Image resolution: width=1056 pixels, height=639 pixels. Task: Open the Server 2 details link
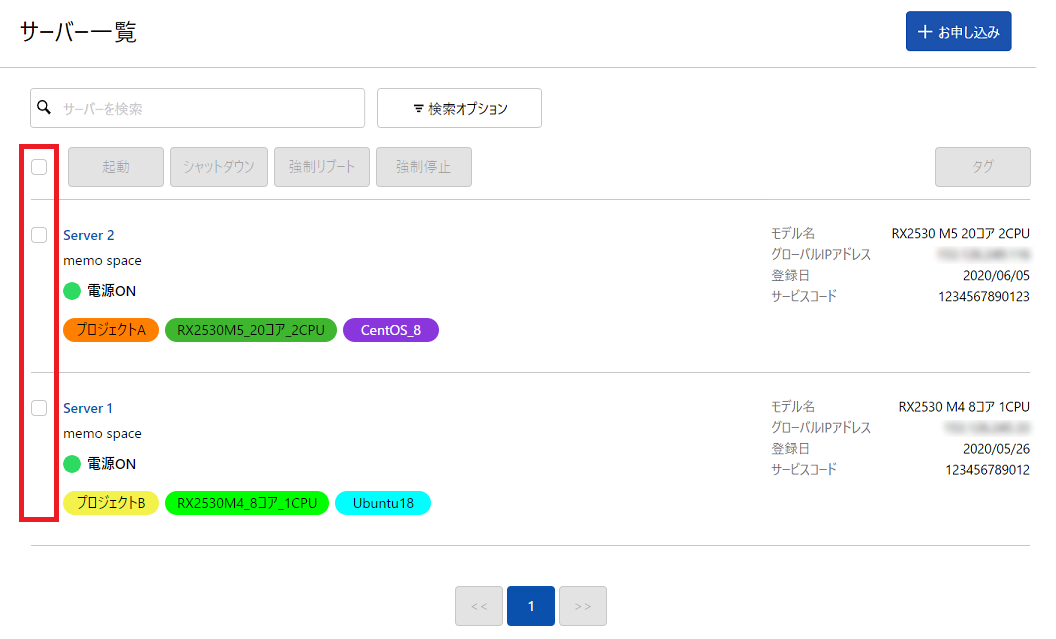click(x=88, y=234)
